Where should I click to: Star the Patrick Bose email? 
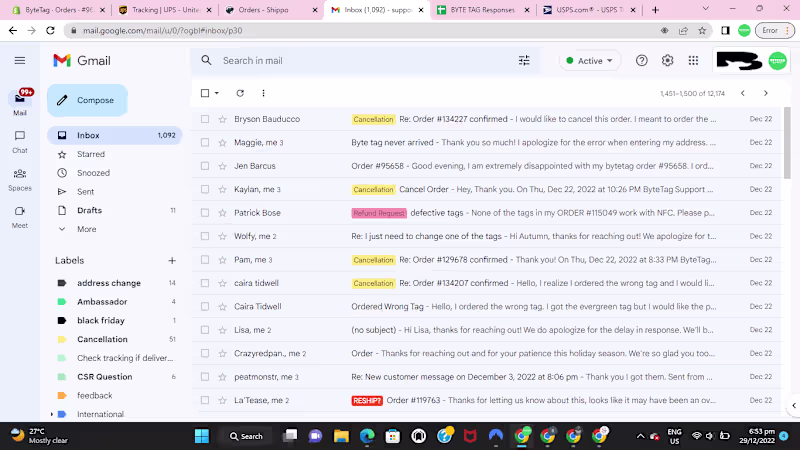tap(222, 213)
